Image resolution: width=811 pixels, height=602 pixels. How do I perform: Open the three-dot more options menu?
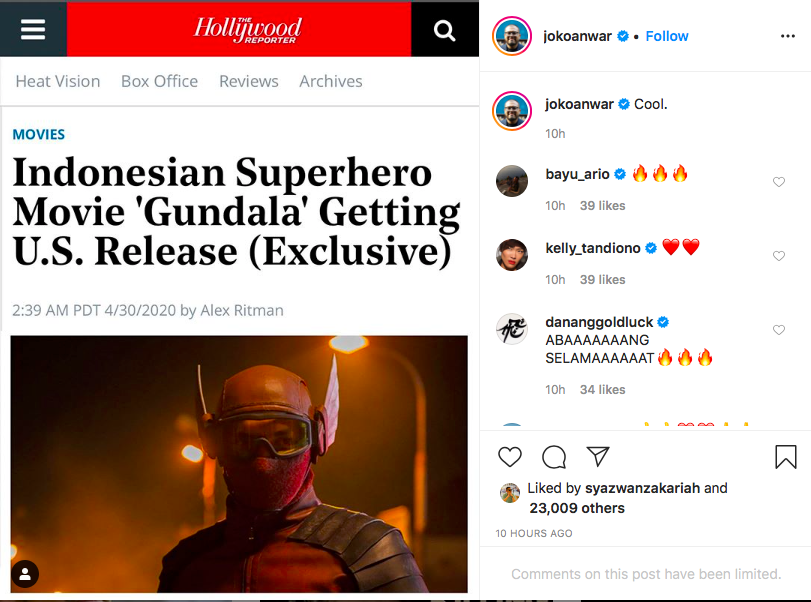[x=788, y=36]
